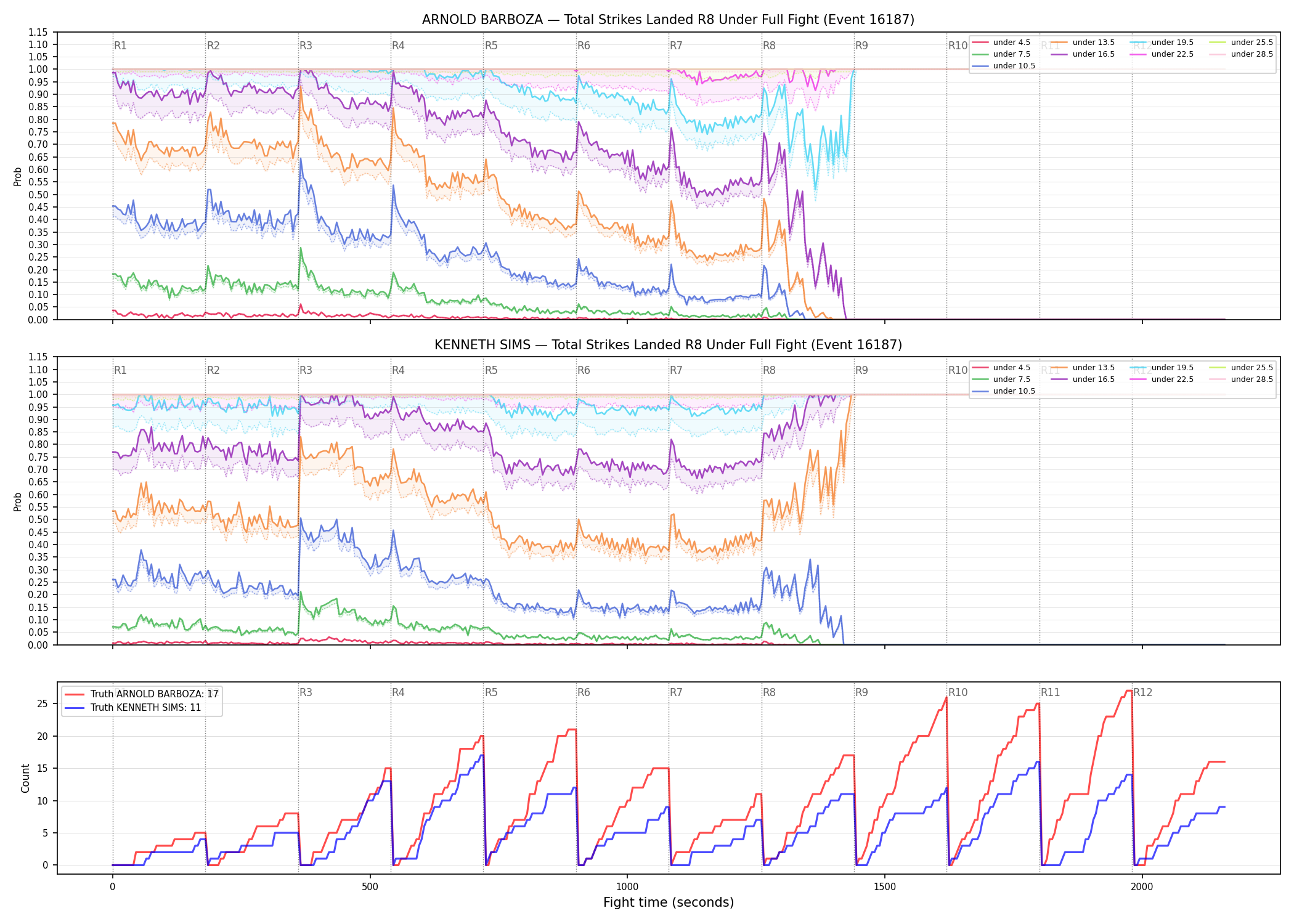Click the R1 round marker in Barboza chart
The width and height of the screenshot is (1294, 924).
(120, 46)
